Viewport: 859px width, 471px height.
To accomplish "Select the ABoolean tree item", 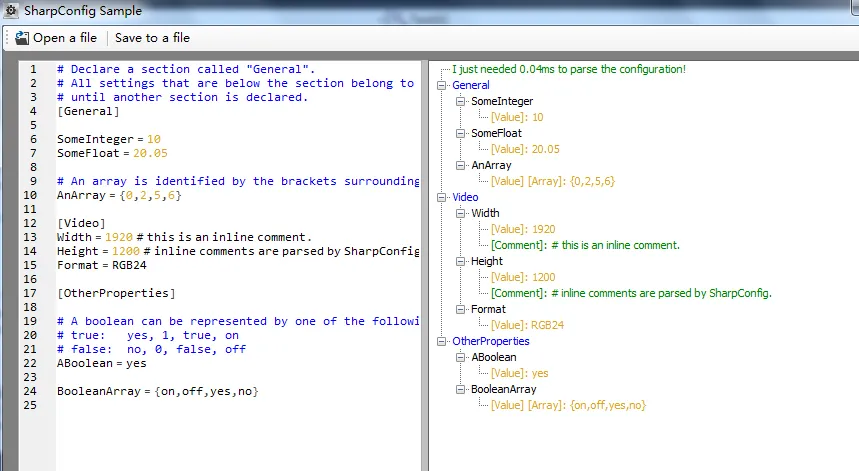I will point(494,357).
